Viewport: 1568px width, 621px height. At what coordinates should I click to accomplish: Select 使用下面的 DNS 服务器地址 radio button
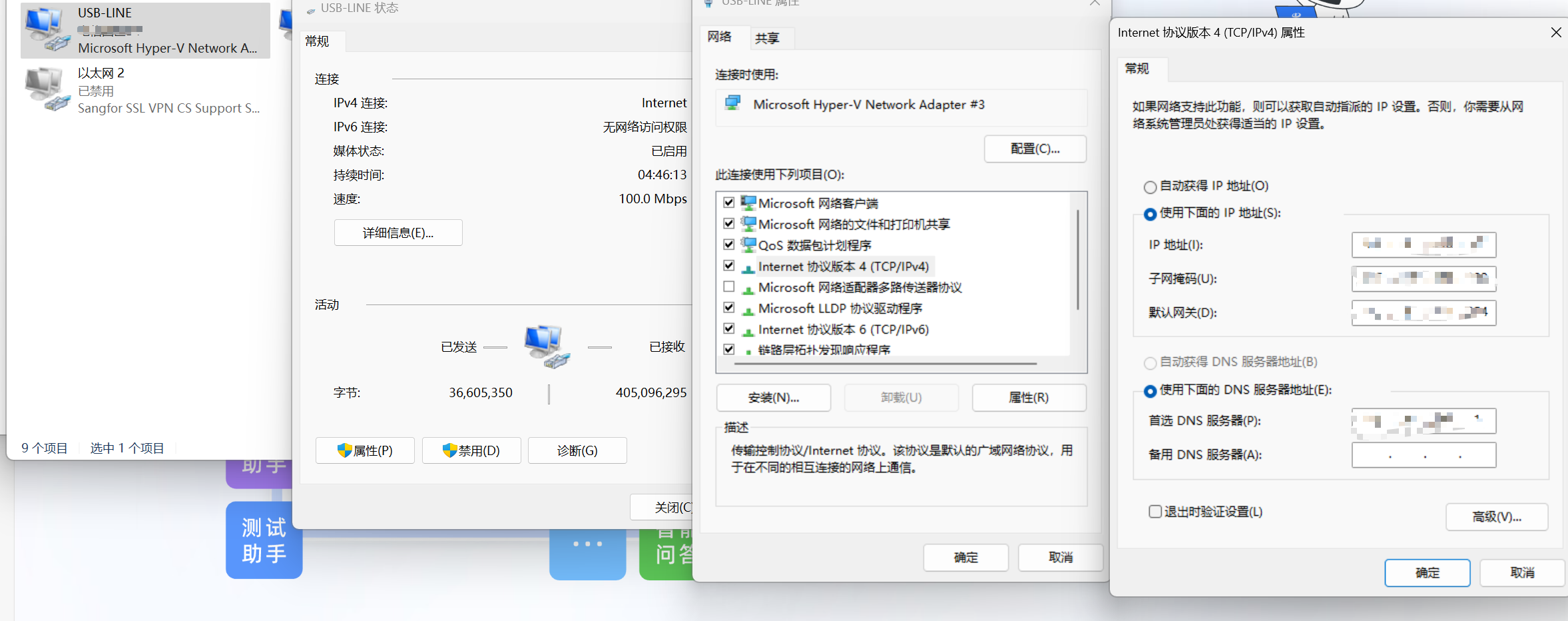[1150, 391]
